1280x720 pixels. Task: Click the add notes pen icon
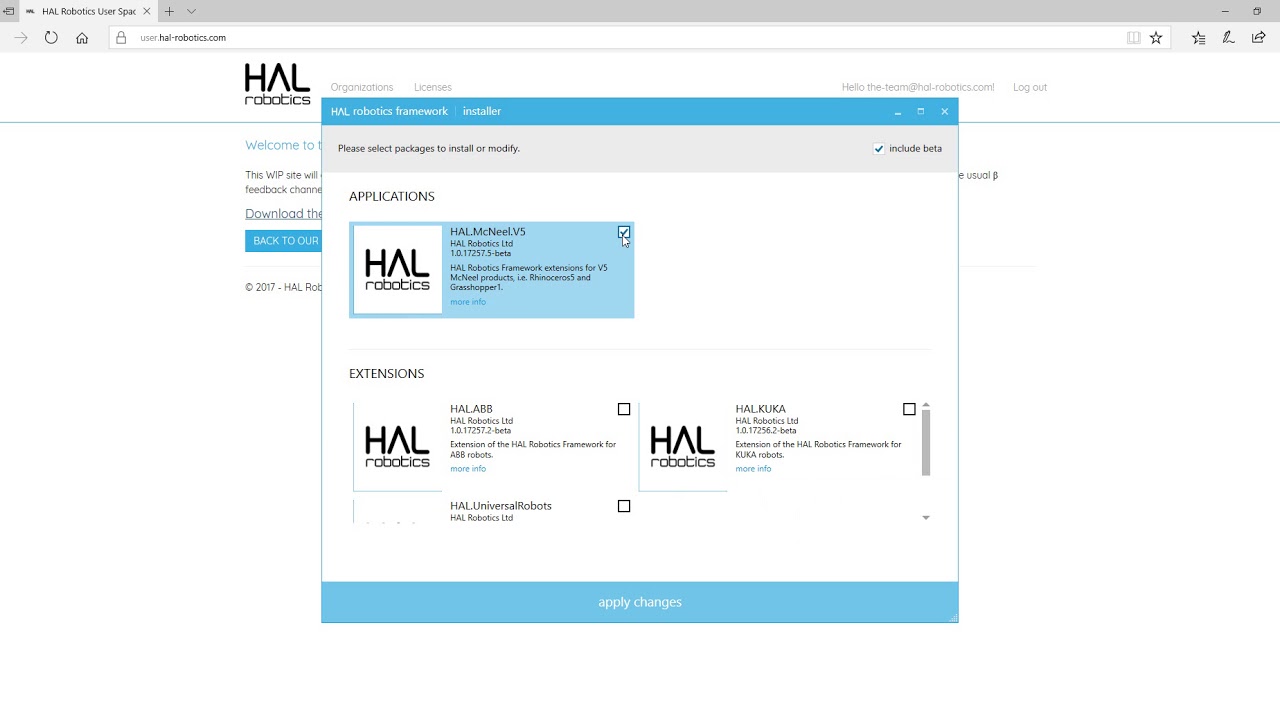(1228, 38)
